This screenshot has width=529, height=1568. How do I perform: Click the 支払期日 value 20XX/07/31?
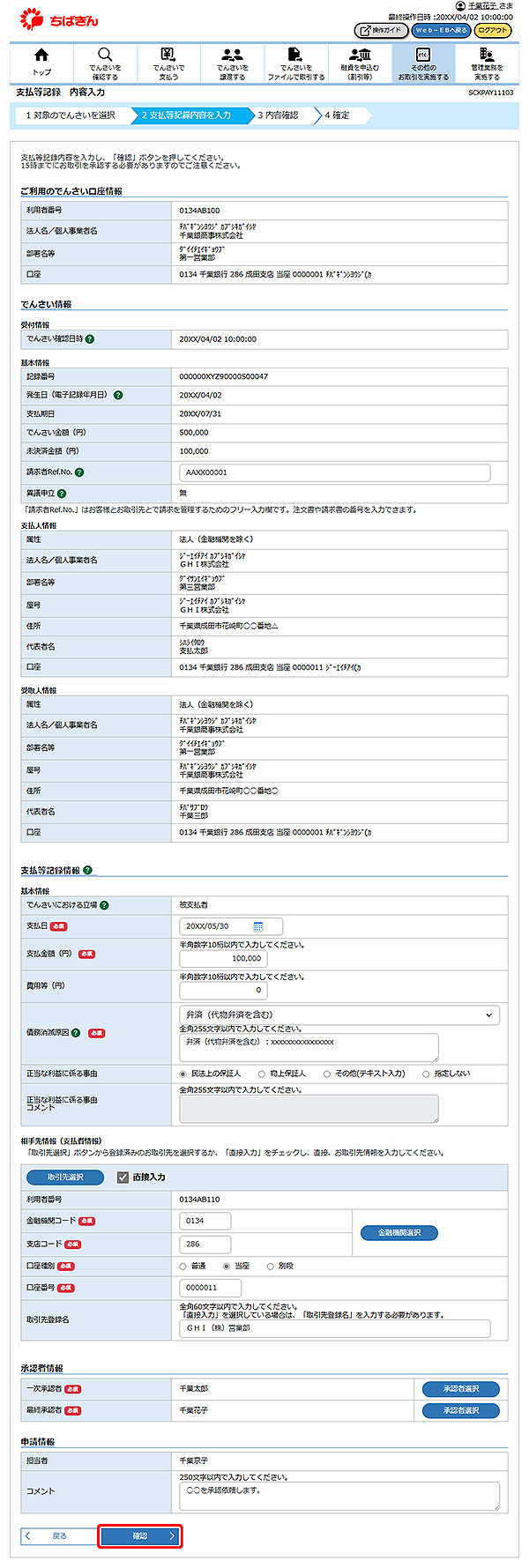tap(200, 413)
